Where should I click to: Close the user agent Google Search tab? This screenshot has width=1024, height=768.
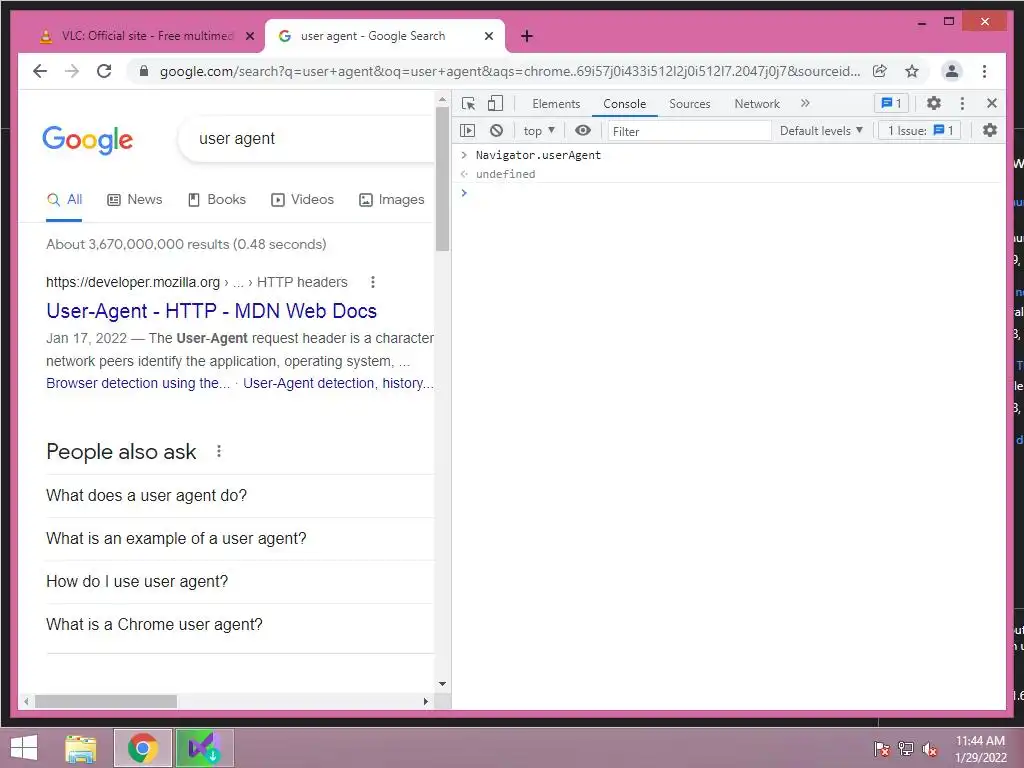pos(488,37)
